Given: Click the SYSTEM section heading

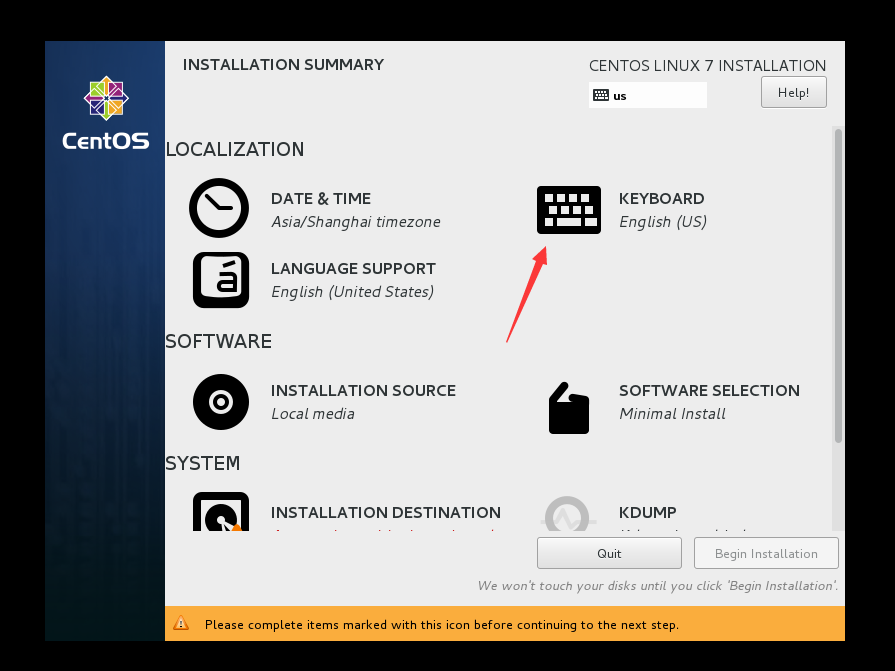Looking at the screenshot, I should point(203,463).
